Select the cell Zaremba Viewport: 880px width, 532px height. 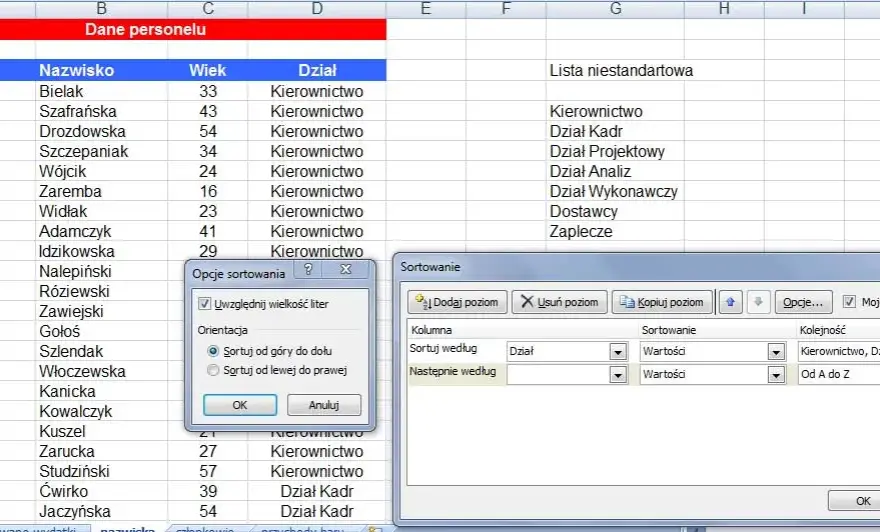[102, 191]
